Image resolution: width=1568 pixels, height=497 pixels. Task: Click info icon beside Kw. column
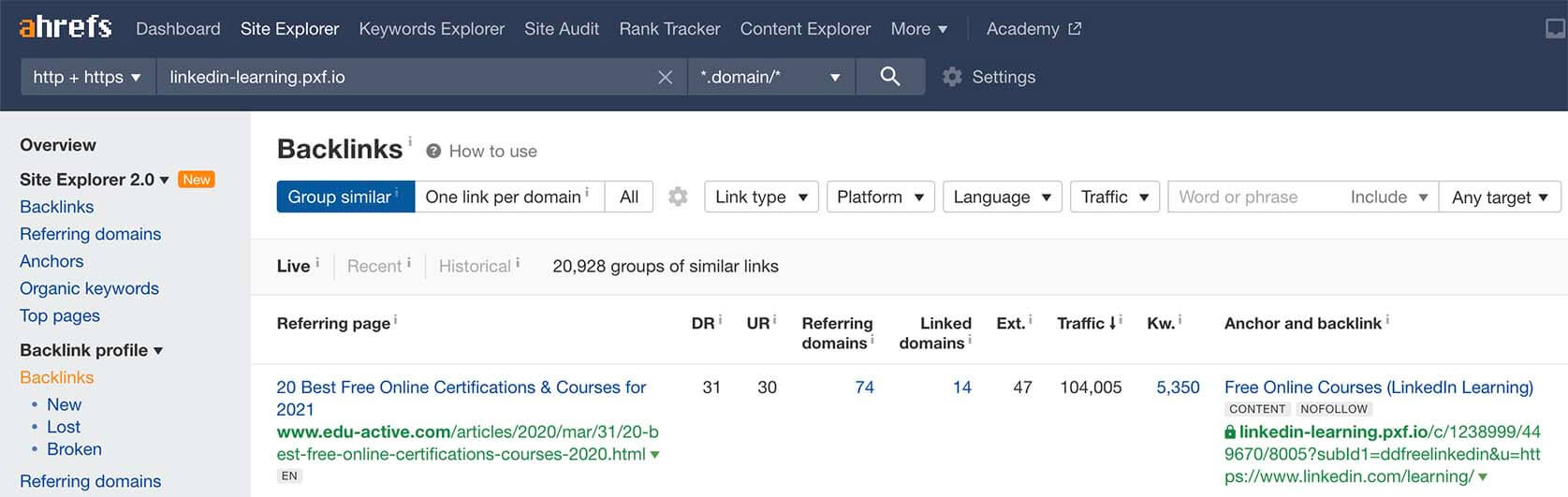point(1180,319)
